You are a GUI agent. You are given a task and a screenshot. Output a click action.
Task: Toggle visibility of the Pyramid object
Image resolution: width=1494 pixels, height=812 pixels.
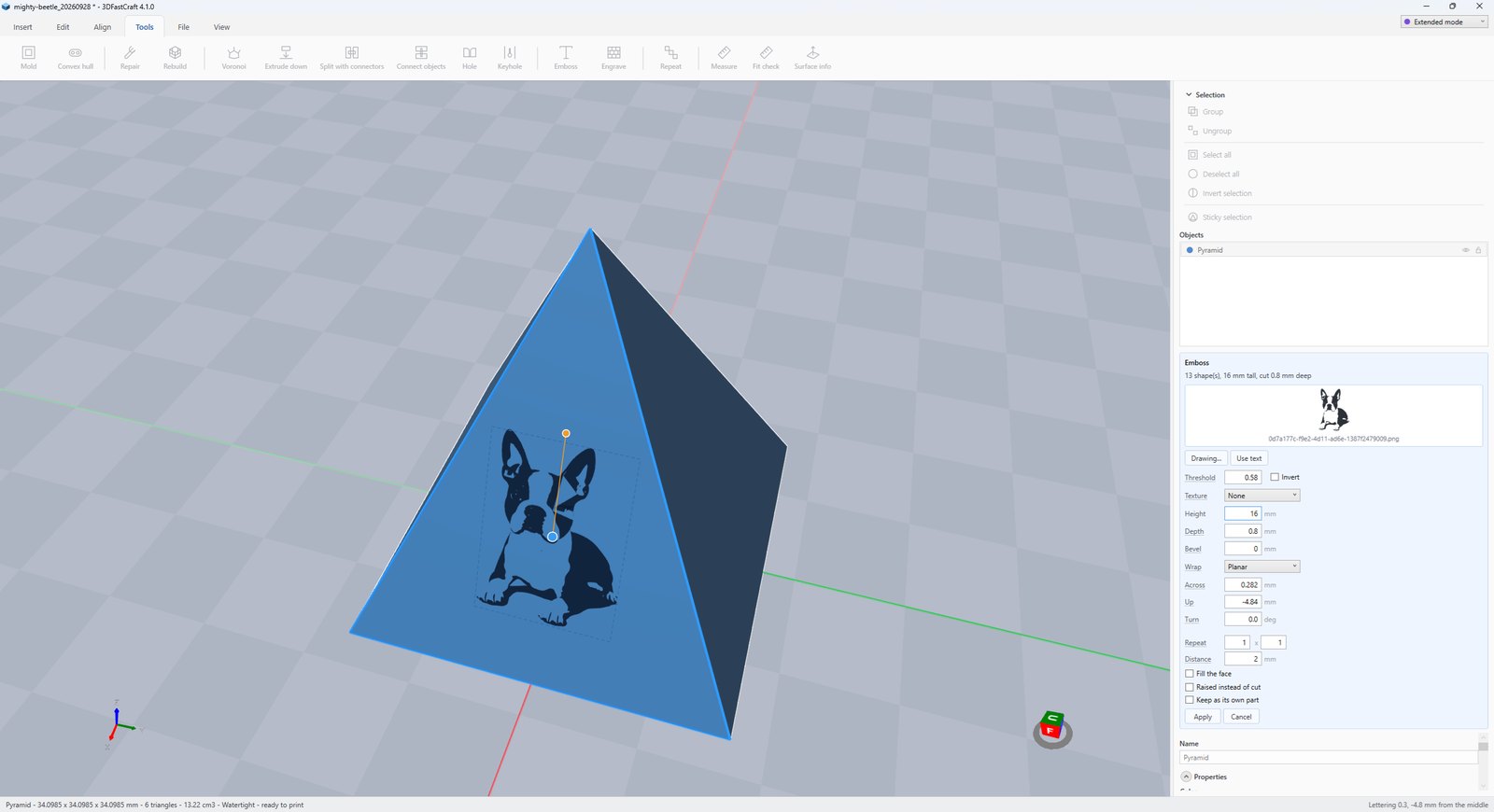click(x=1465, y=250)
